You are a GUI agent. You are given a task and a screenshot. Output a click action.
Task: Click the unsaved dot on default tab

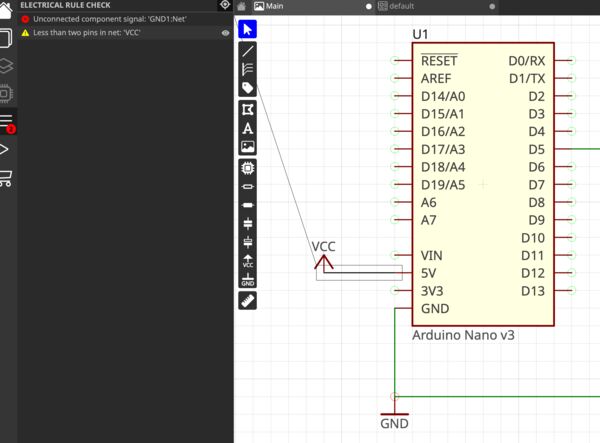click(492, 7)
